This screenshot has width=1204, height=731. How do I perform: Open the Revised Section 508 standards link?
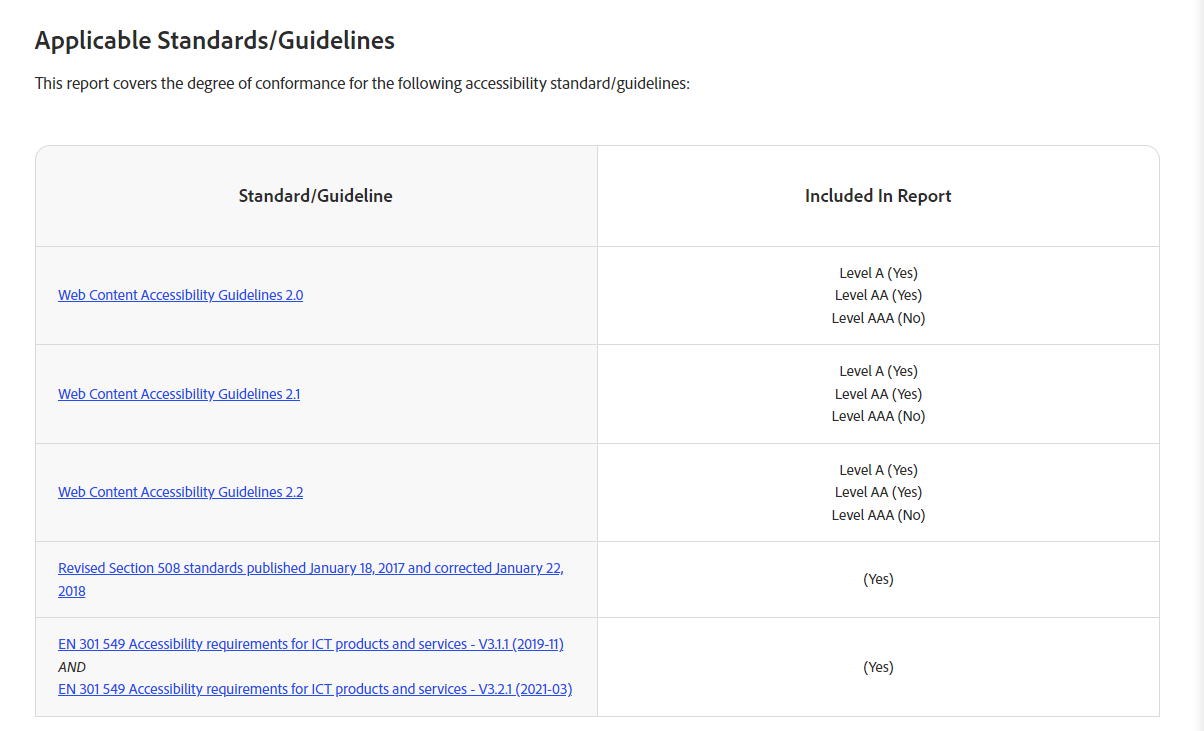[x=310, y=568]
